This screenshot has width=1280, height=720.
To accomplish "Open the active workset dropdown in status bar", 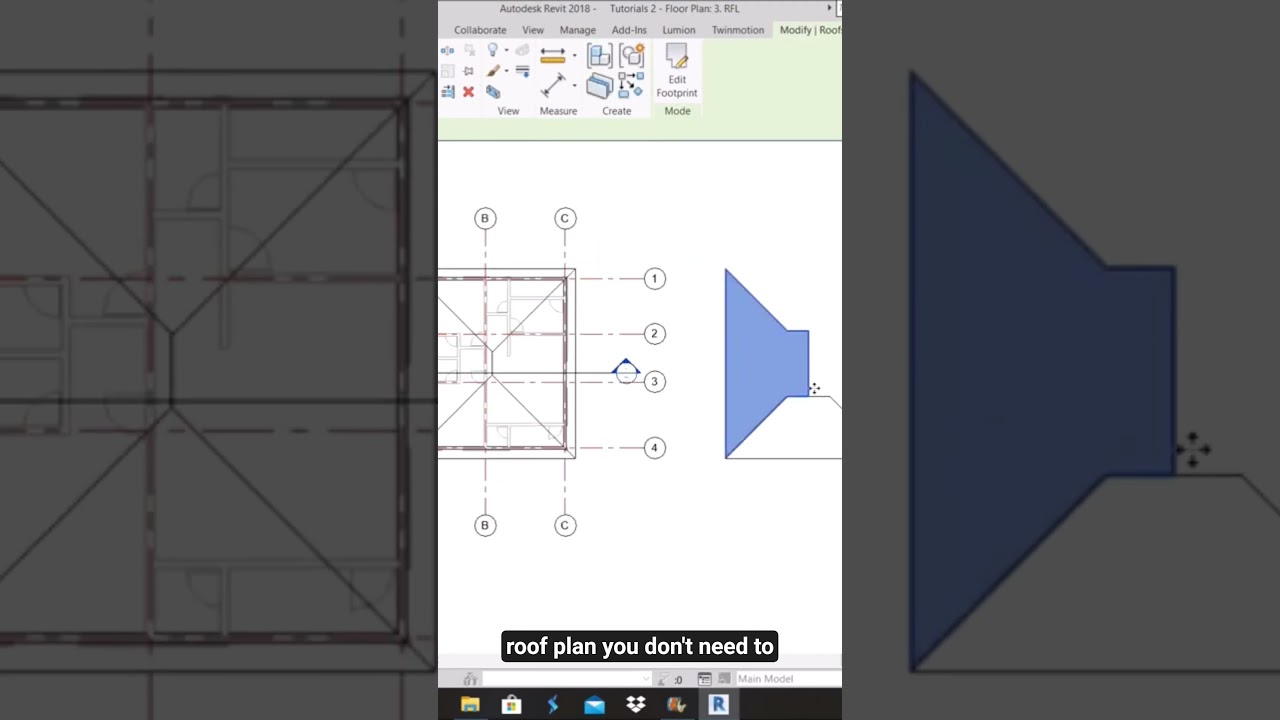I will pyautogui.click(x=567, y=679).
